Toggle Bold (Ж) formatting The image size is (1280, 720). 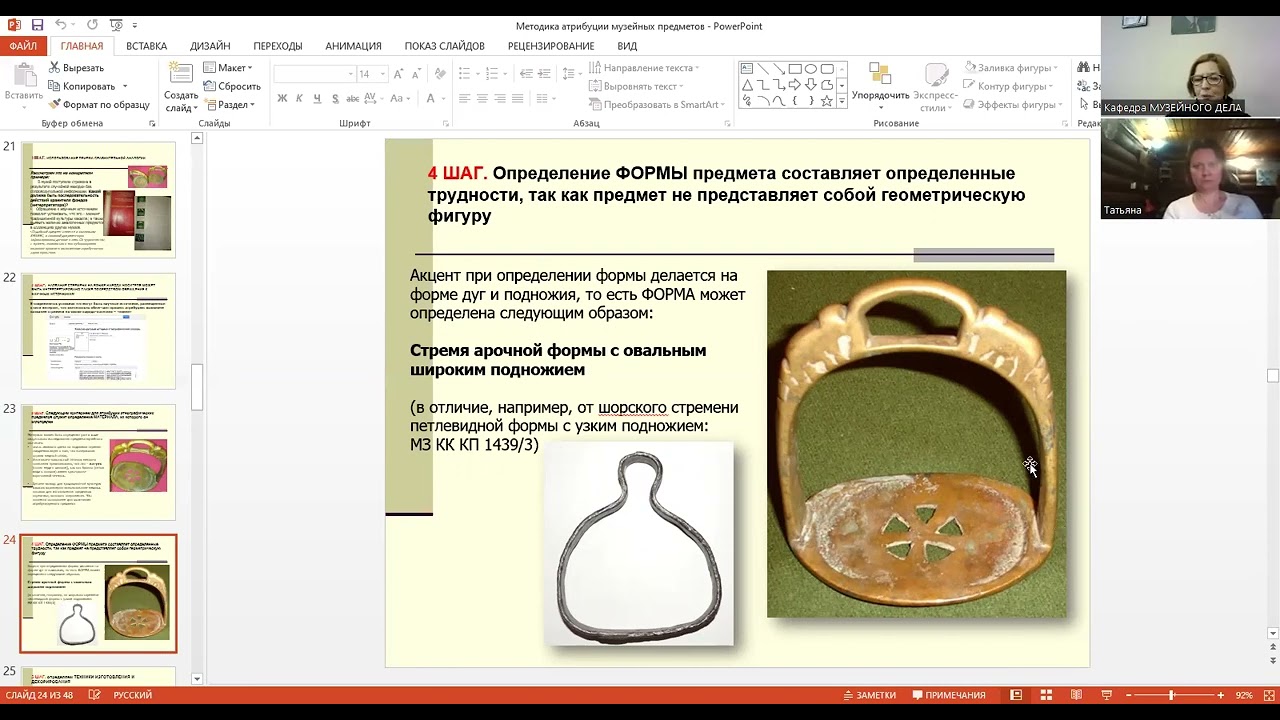(282, 98)
